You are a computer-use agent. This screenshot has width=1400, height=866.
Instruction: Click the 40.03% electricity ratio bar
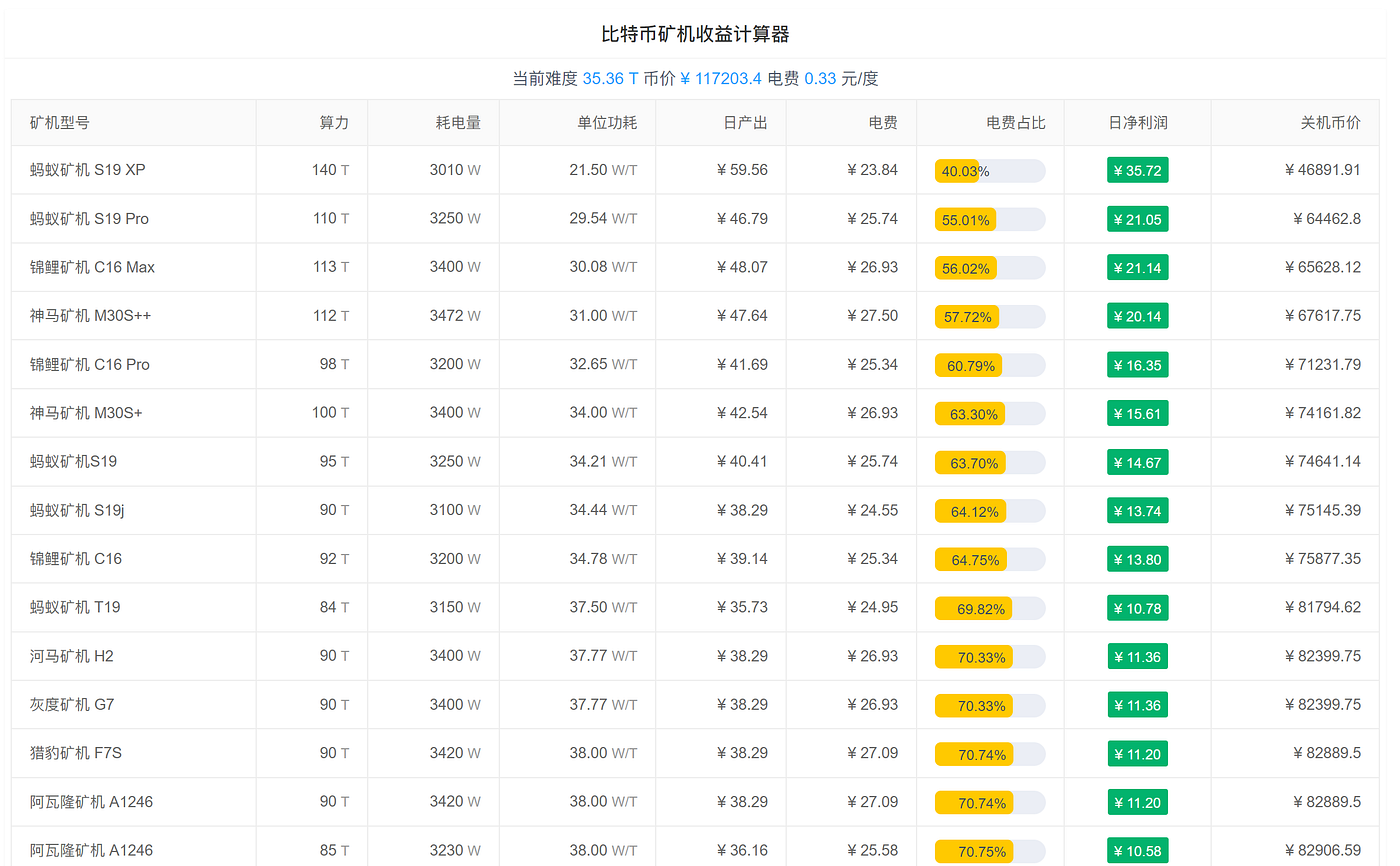(x=990, y=171)
